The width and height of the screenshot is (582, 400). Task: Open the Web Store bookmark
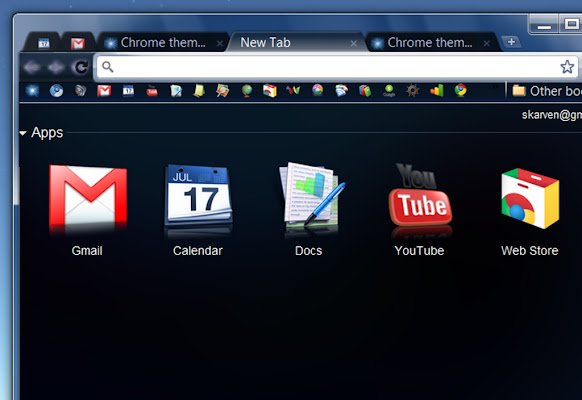click(x=270, y=91)
